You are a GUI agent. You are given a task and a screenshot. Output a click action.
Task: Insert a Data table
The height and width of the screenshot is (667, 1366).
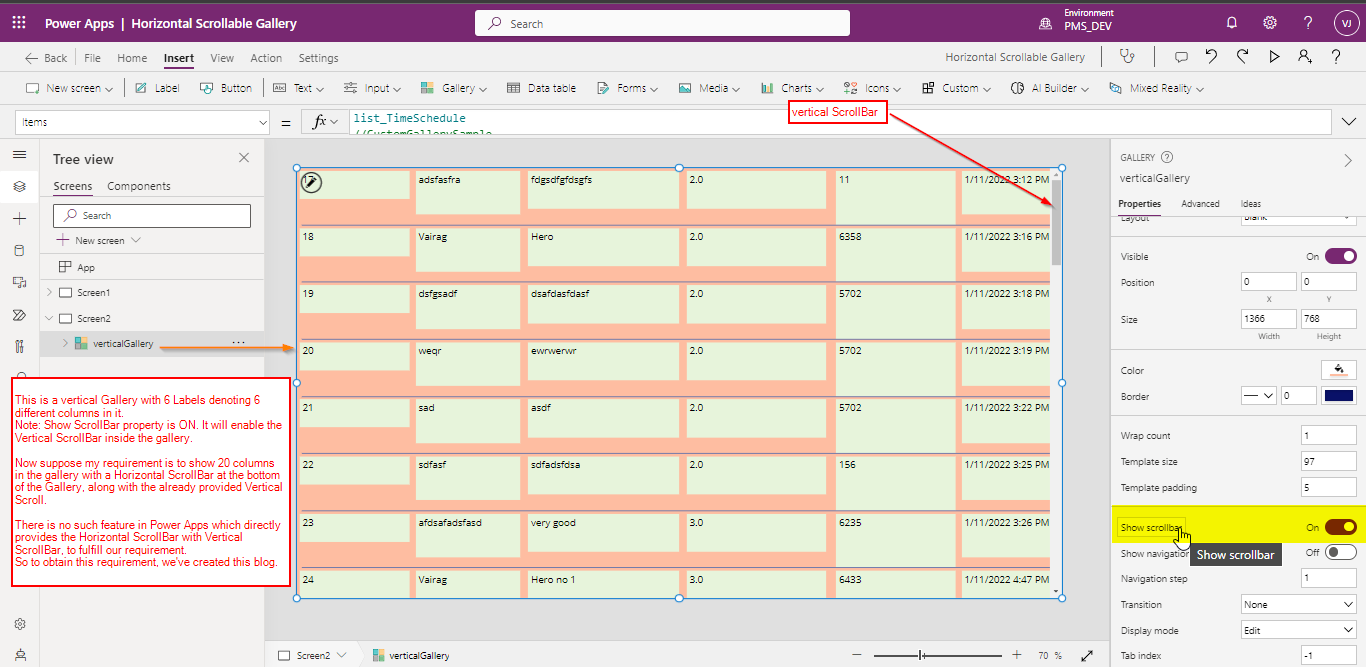click(541, 88)
